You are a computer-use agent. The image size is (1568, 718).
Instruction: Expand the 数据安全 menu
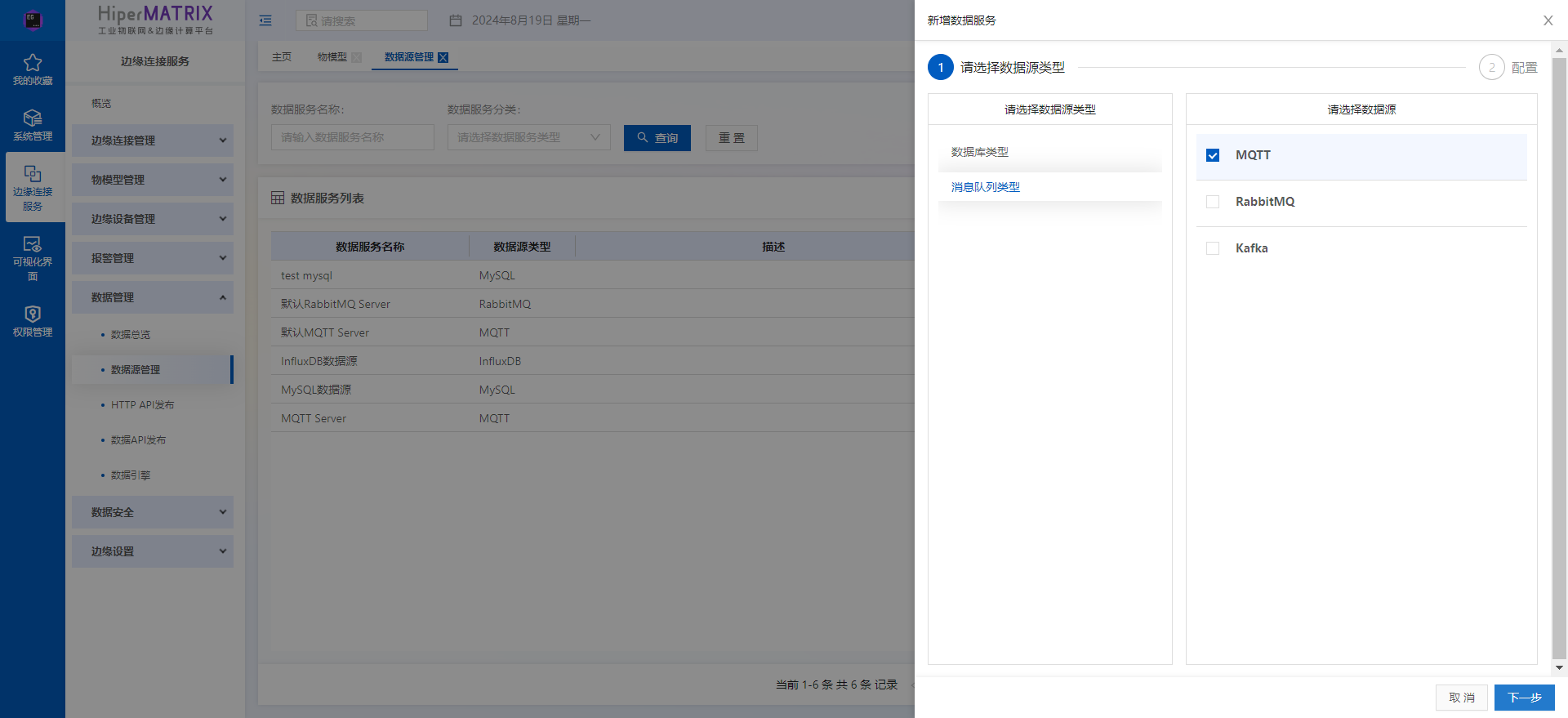[153, 512]
